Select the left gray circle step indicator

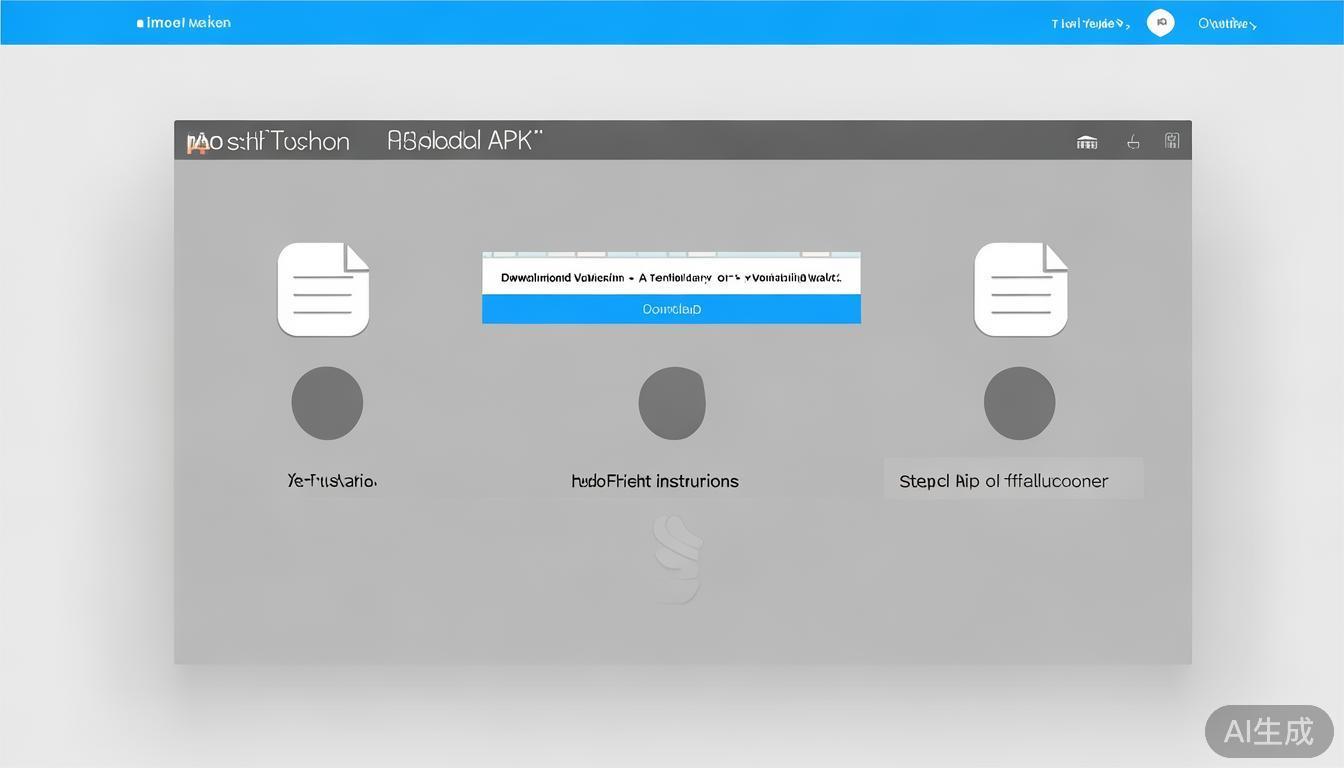click(x=327, y=403)
